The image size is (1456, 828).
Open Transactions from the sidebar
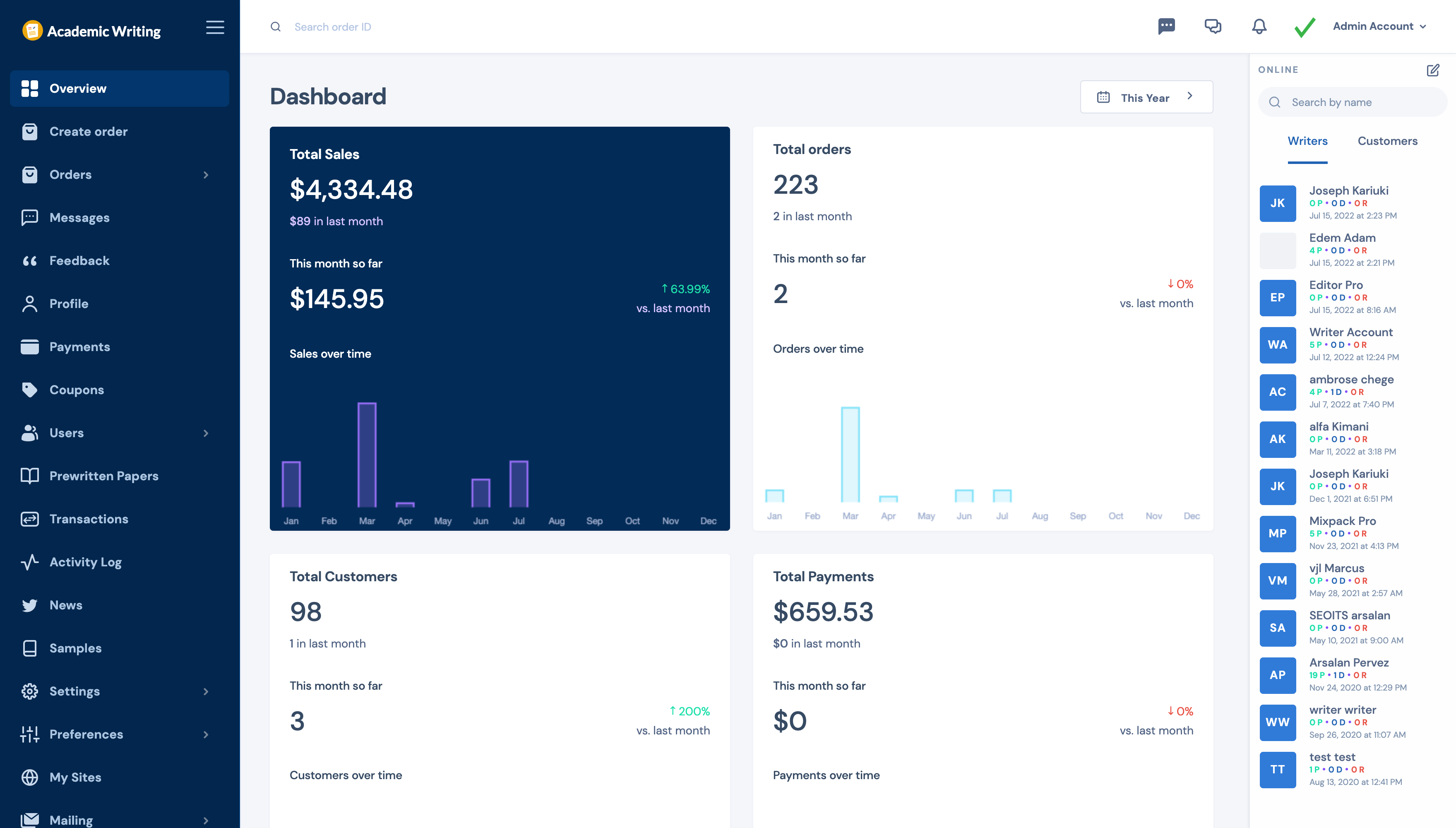(x=88, y=519)
